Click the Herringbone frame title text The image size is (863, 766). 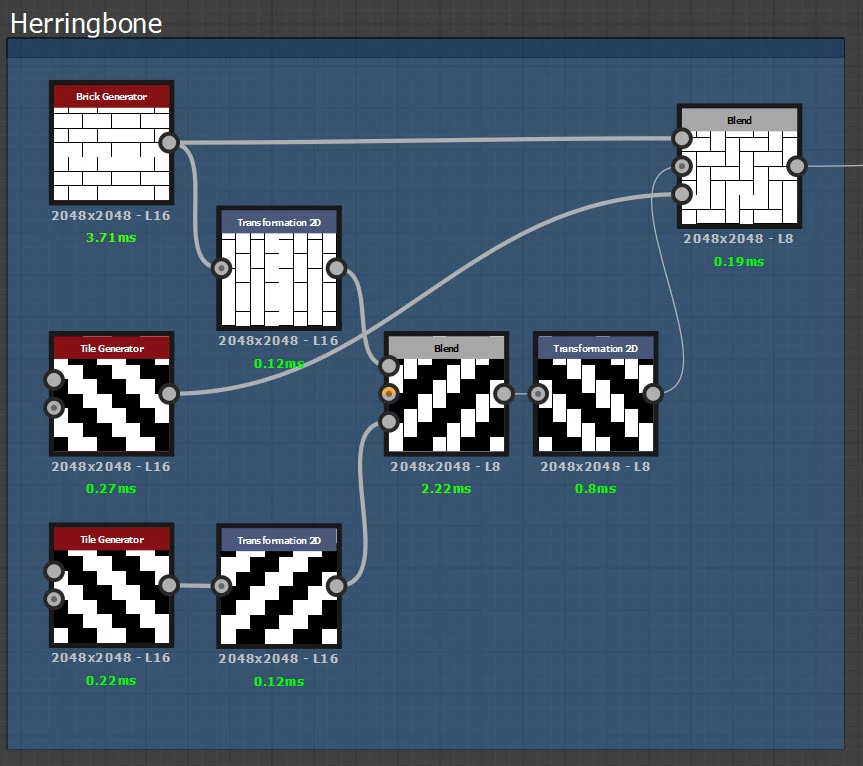click(x=86, y=24)
